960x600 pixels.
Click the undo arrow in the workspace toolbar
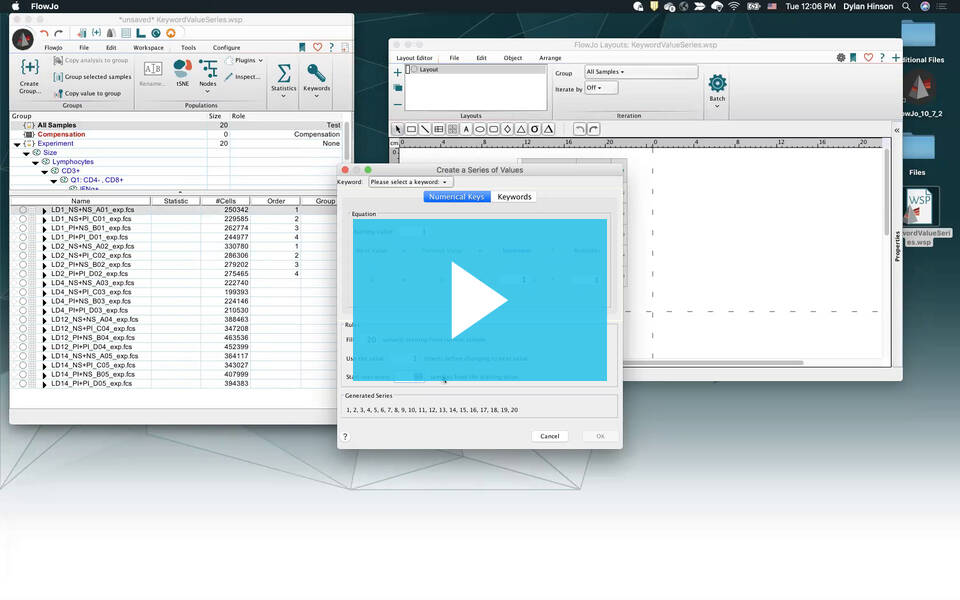[x=44, y=33]
